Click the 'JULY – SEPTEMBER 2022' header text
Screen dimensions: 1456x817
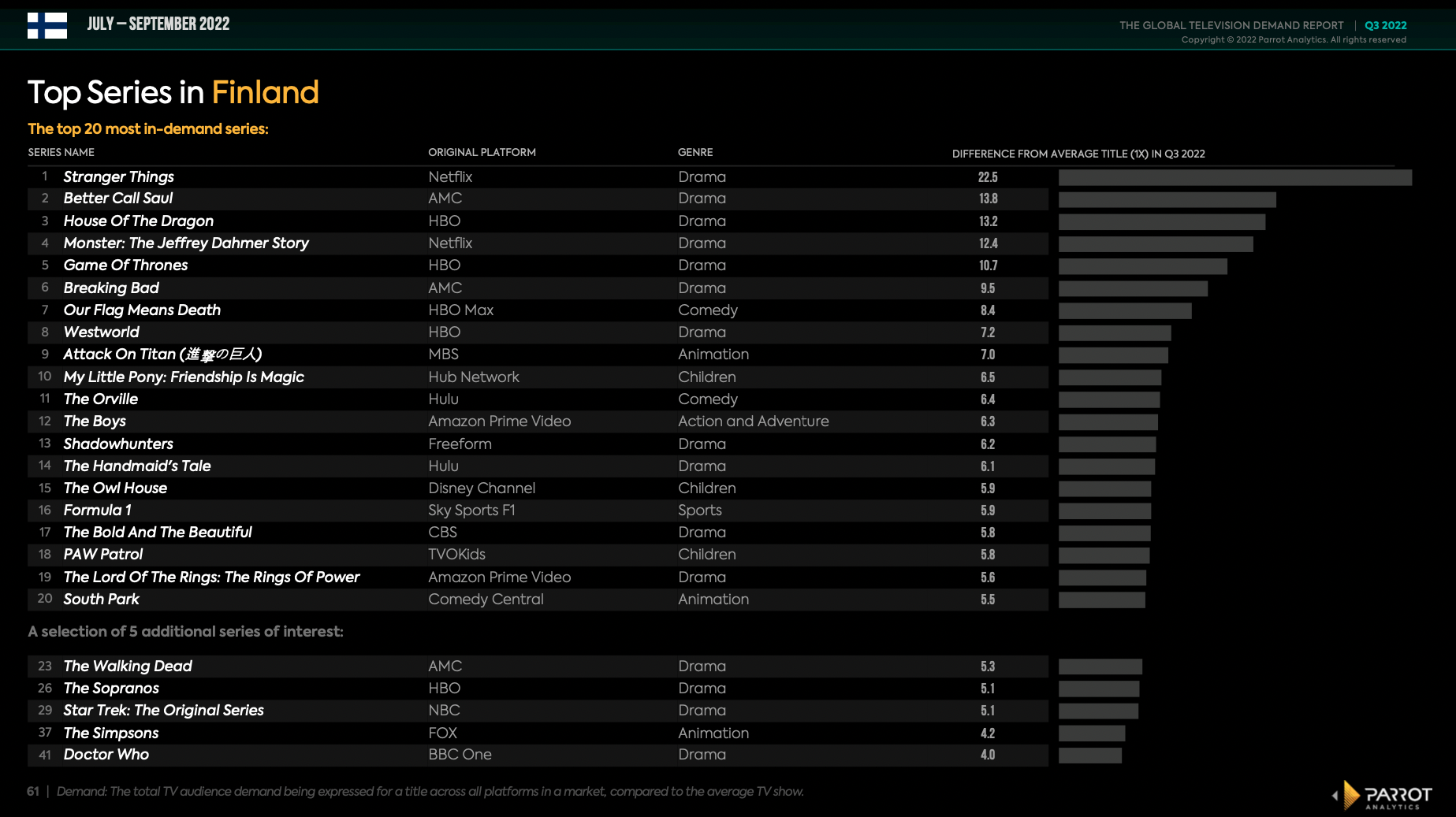coord(158,24)
